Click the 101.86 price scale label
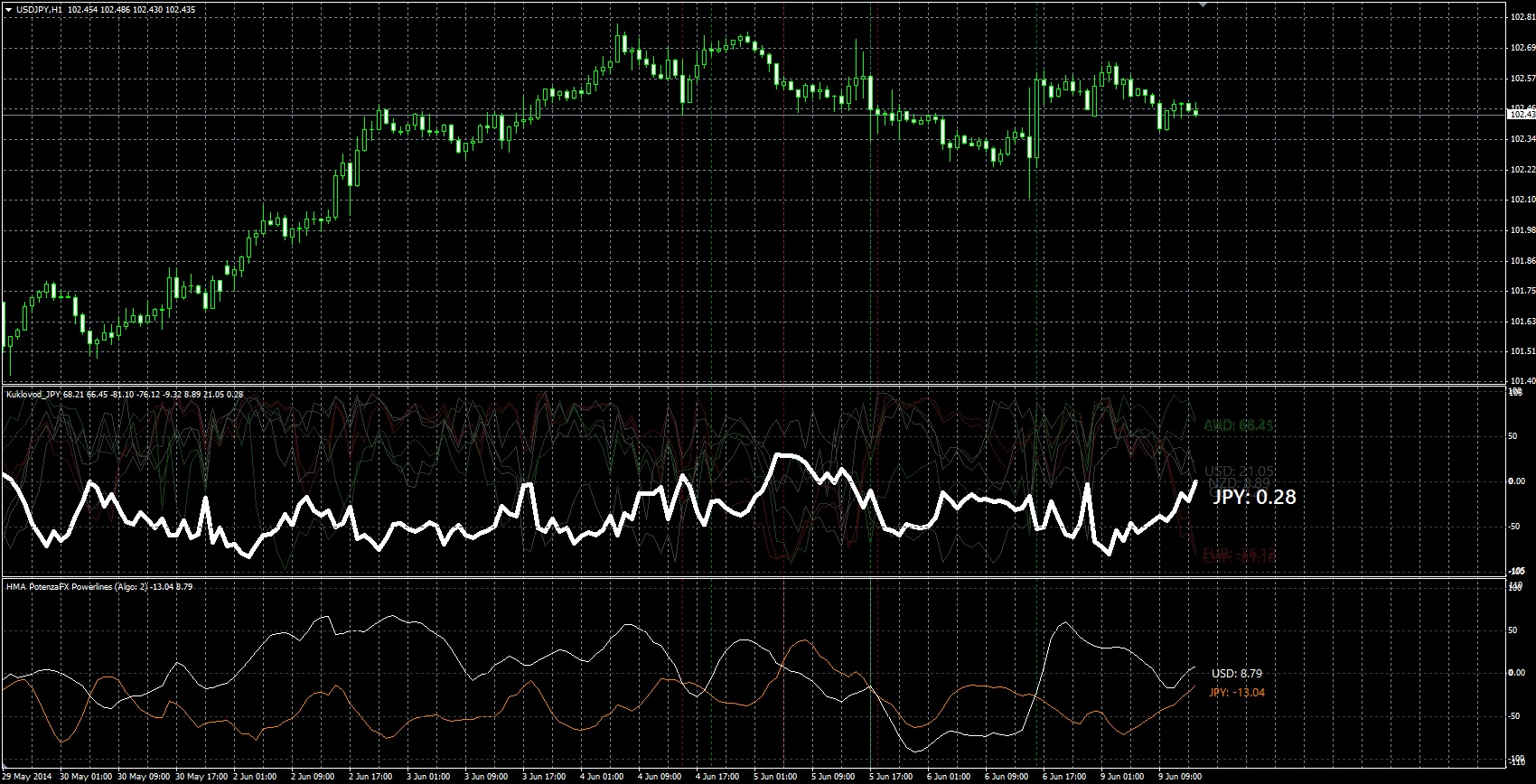Viewport: 1536px width, 784px height. pyautogui.click(x=1522, y=261)
